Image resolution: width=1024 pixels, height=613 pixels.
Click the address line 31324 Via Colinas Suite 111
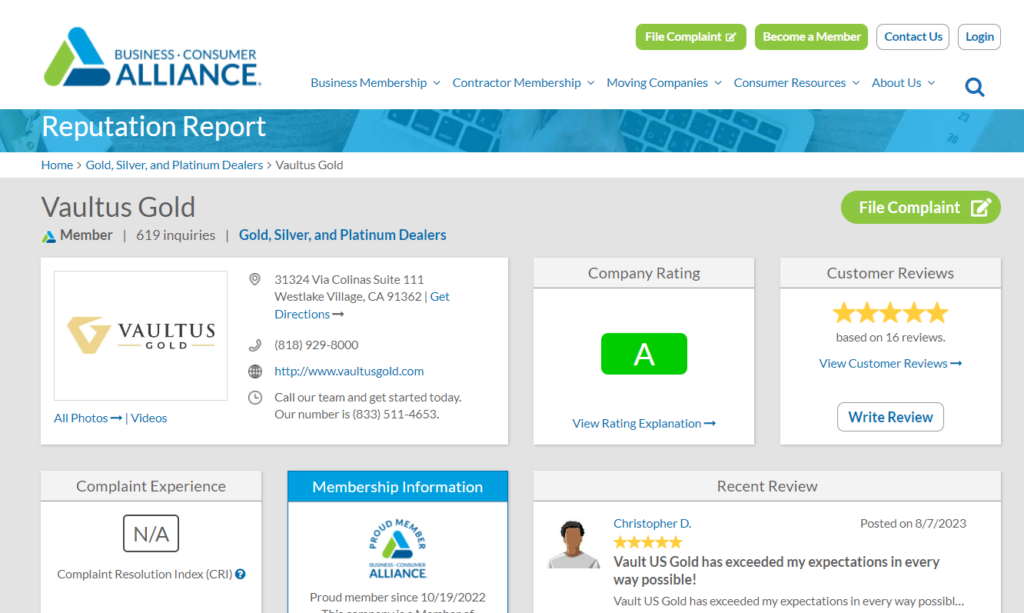point(349,279)
